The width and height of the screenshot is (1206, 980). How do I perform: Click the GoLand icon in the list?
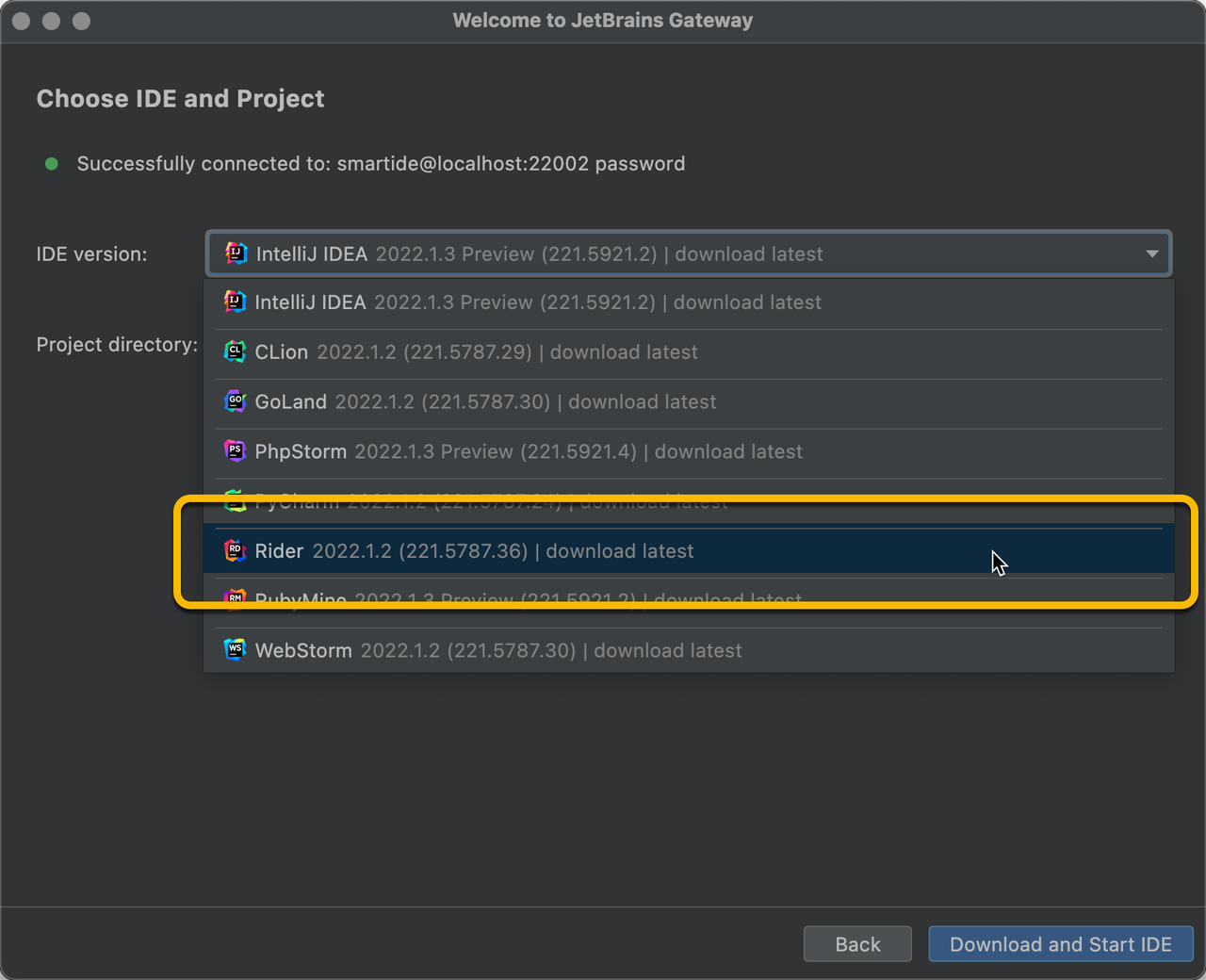coord(235,401)
